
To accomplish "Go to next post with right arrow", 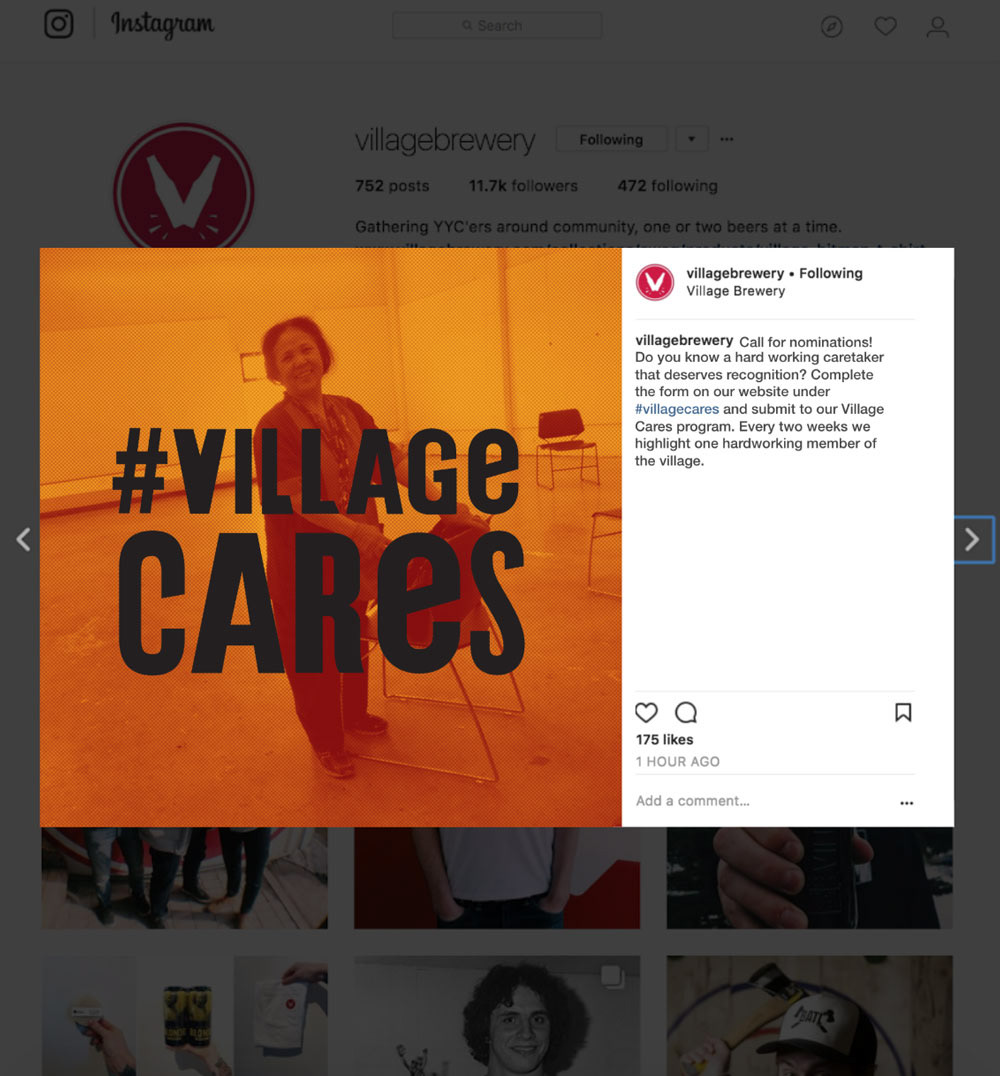I will [972, 539].
